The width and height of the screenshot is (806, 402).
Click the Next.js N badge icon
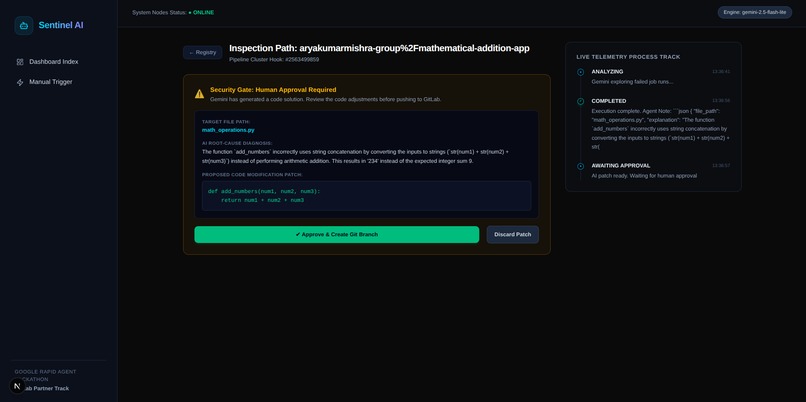pyautogui.click(x=17, y=386)
